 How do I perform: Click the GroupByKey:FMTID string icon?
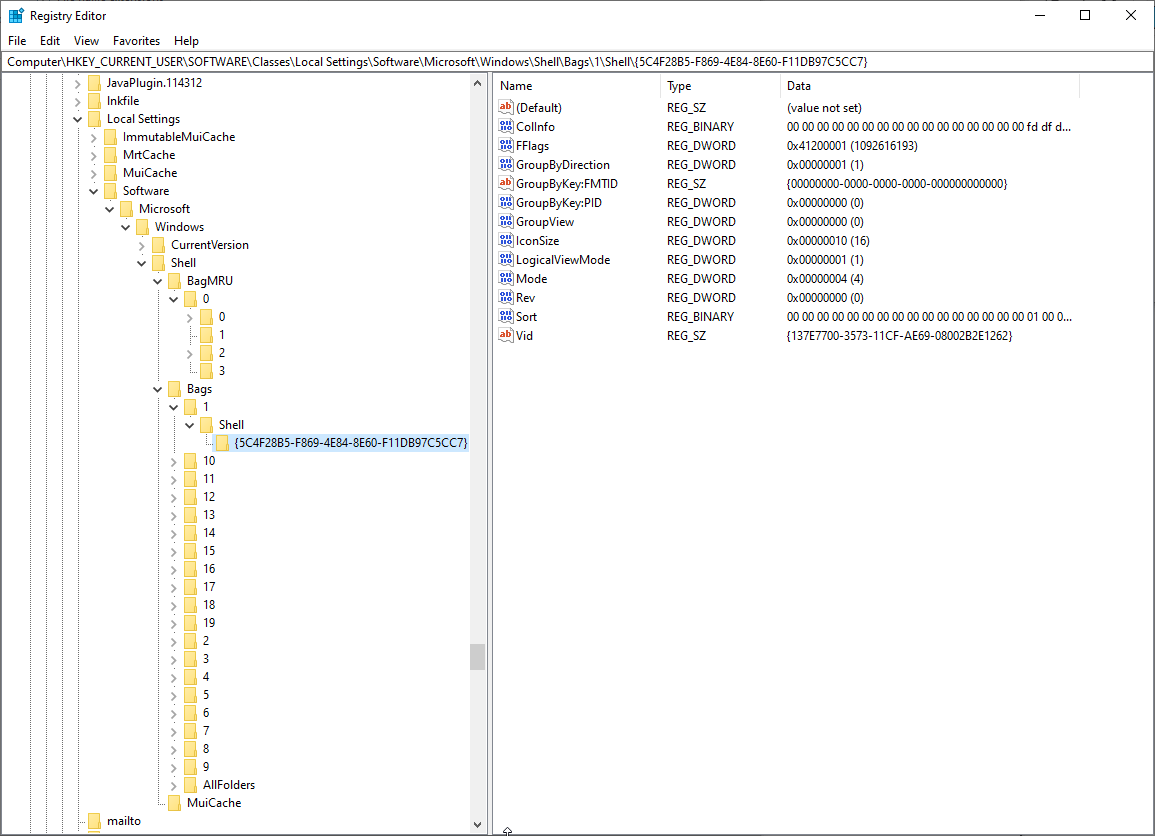[505, 183]
